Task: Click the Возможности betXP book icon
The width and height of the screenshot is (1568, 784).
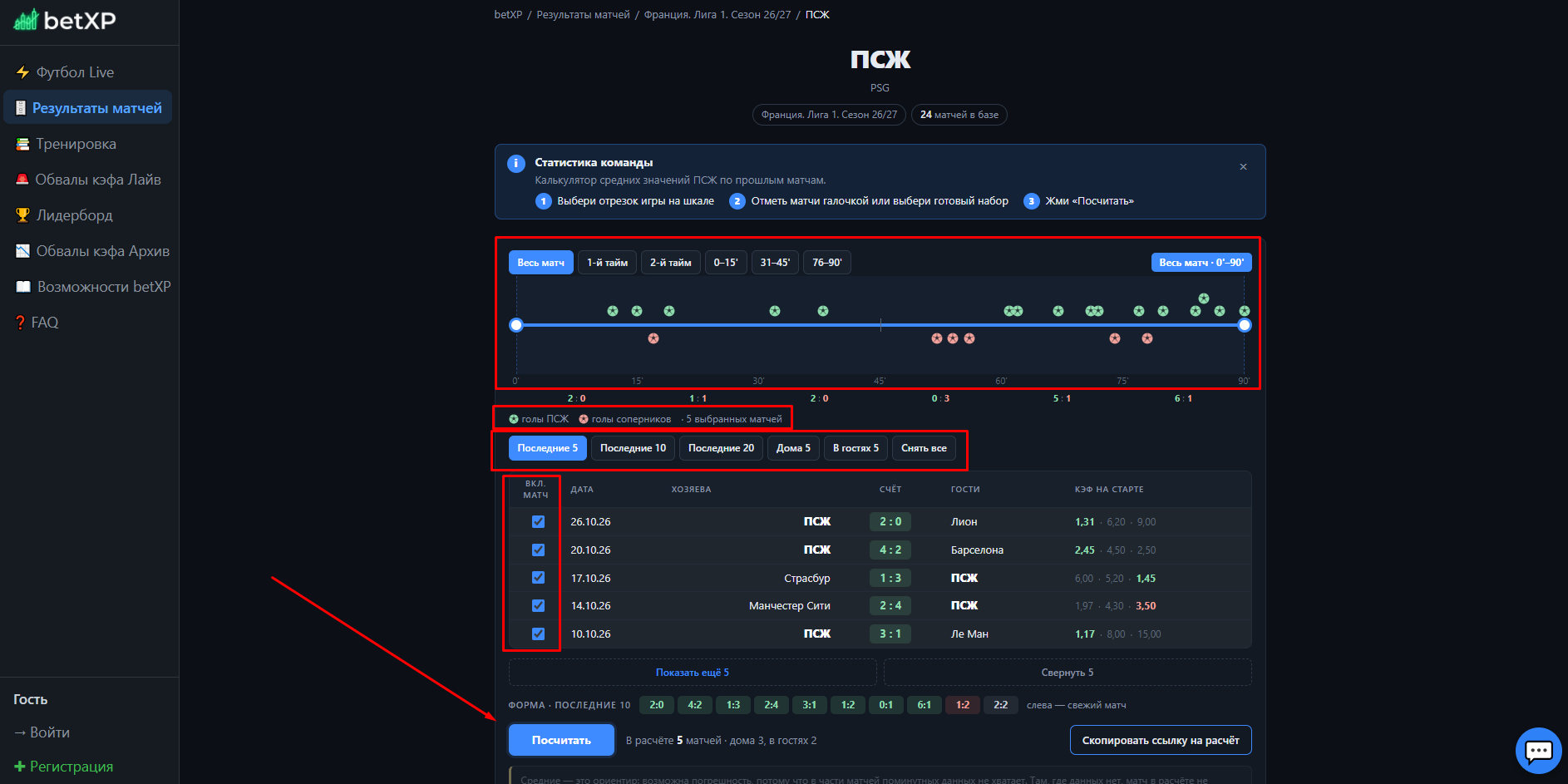Action: 23,287
